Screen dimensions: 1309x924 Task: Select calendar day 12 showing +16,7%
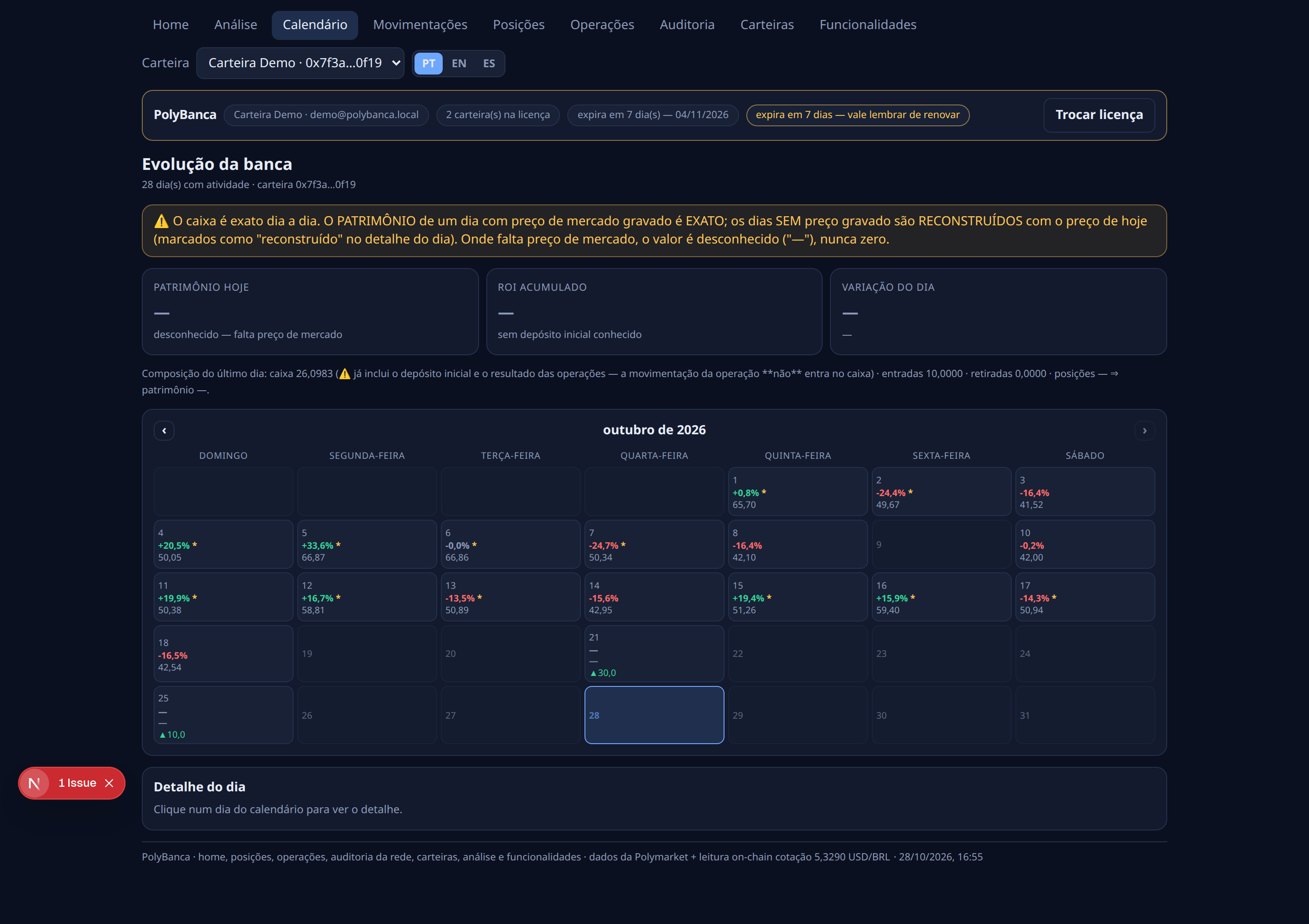(x=367, y=597)
